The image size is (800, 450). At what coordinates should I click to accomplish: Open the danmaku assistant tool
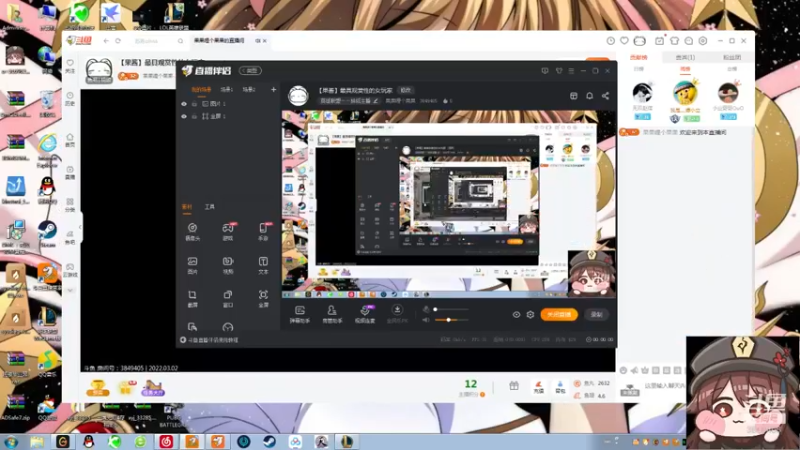pos(300,314)
